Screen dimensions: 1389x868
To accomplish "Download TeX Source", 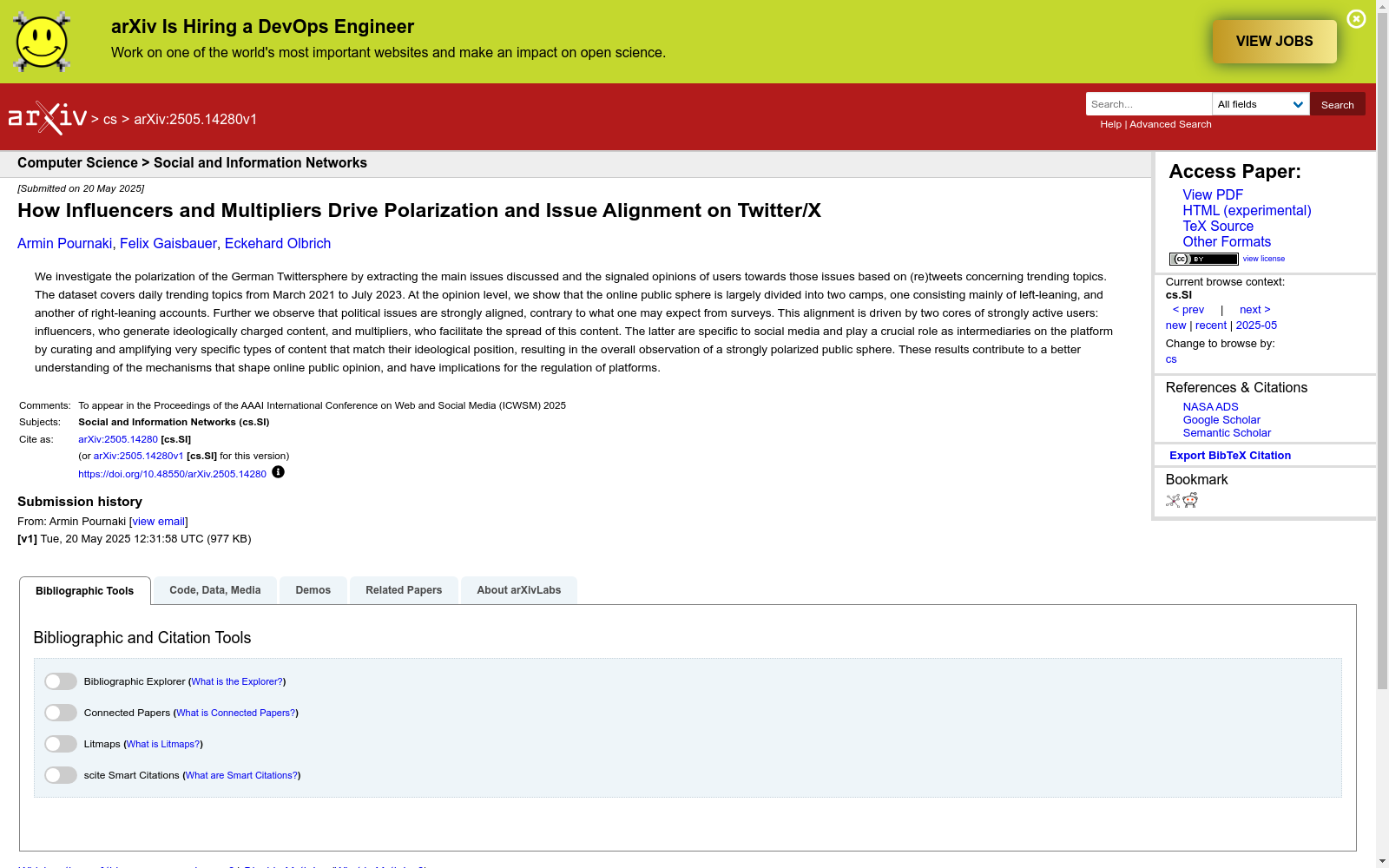I will (x=1218, y=227).
